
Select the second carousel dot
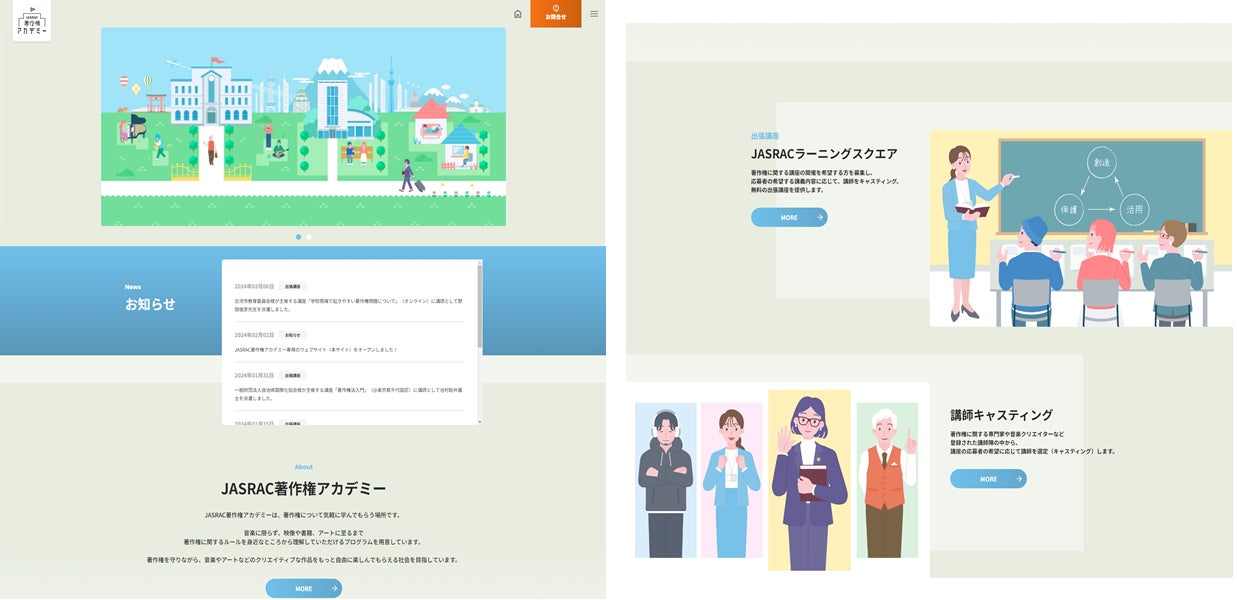tap(309, 237)
